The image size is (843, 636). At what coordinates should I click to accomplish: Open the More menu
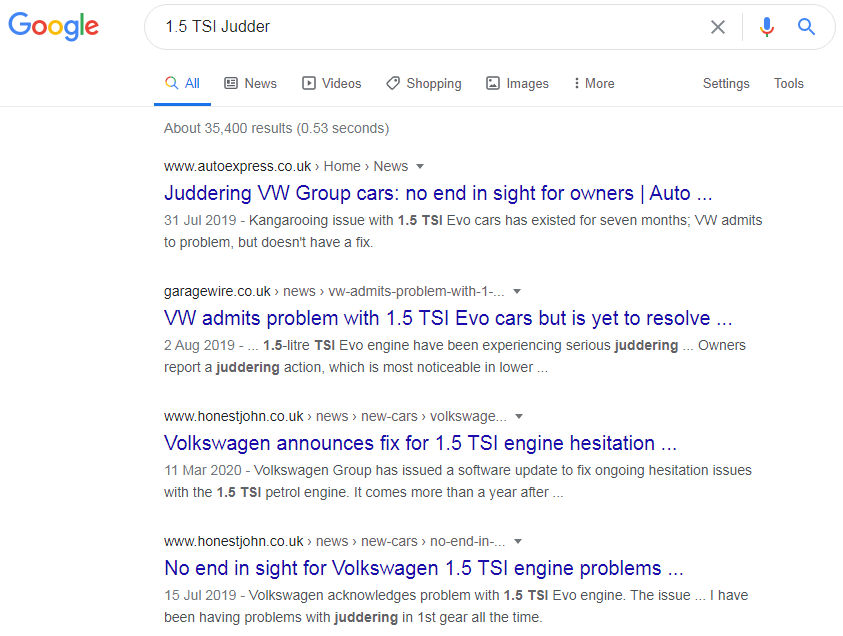point(594,83)
